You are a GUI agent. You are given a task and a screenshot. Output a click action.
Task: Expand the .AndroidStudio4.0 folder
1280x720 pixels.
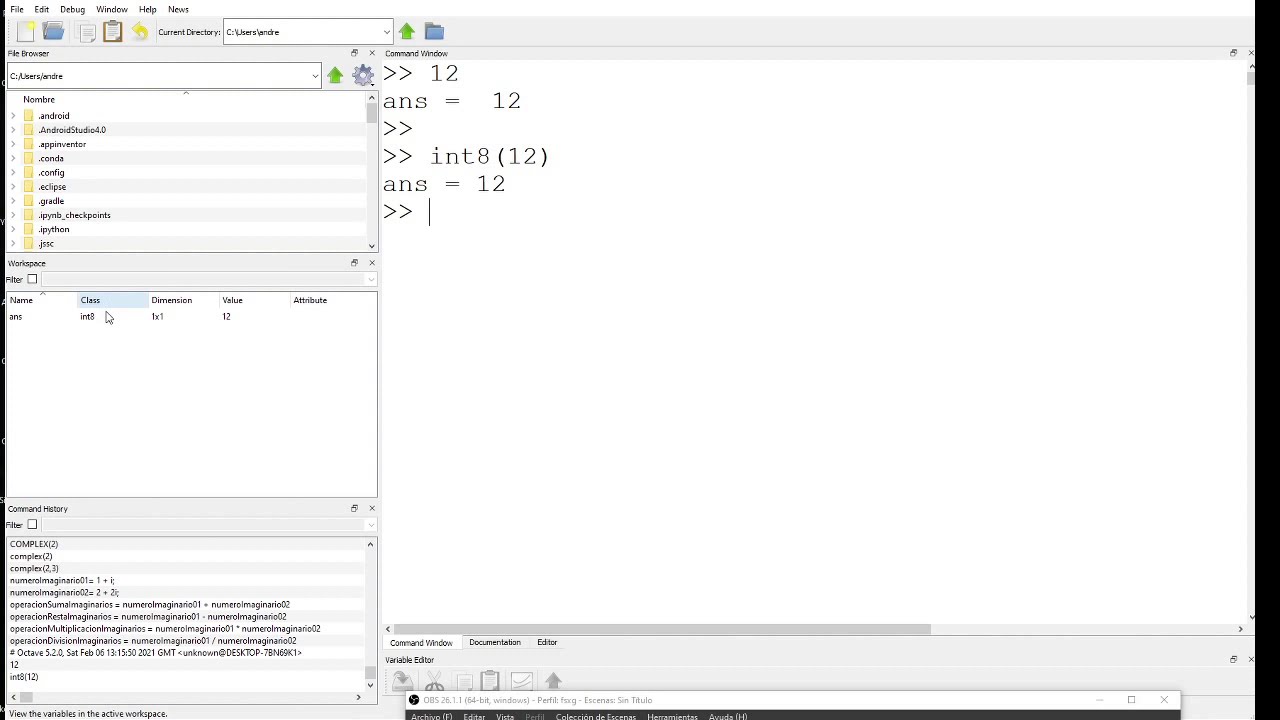(x=13, y=130)
